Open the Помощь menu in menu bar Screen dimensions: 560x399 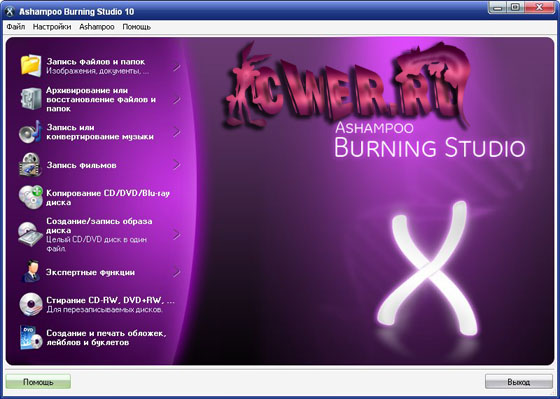tap(136, 27)
